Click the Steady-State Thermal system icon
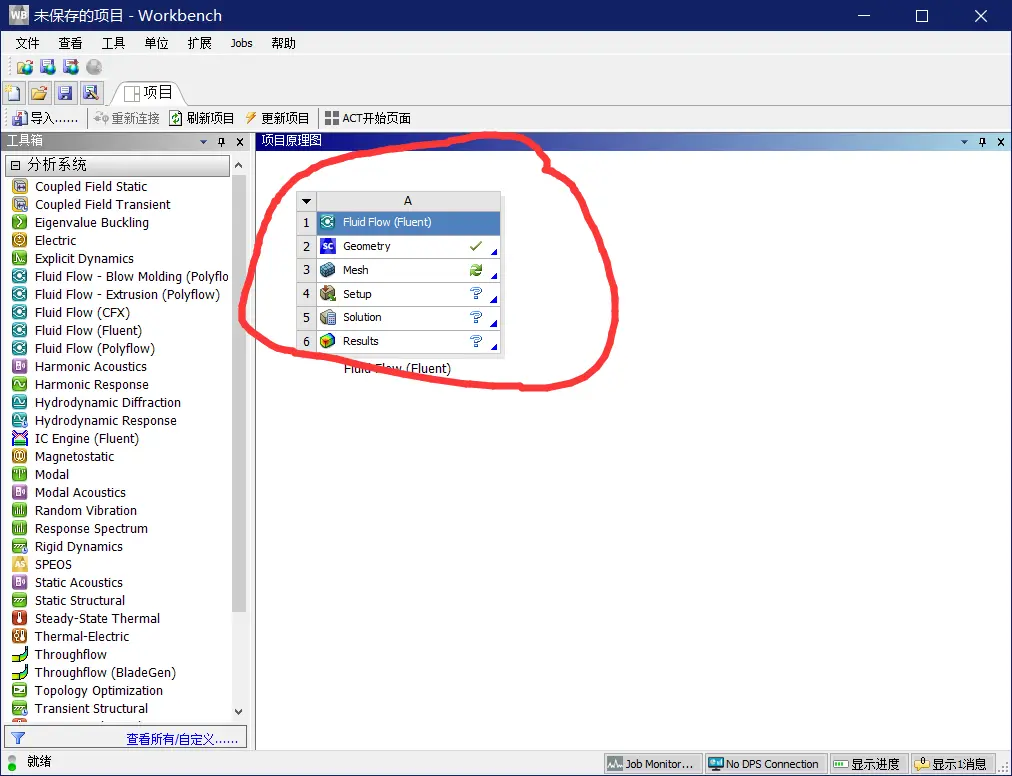 click(x=20, y=618)
